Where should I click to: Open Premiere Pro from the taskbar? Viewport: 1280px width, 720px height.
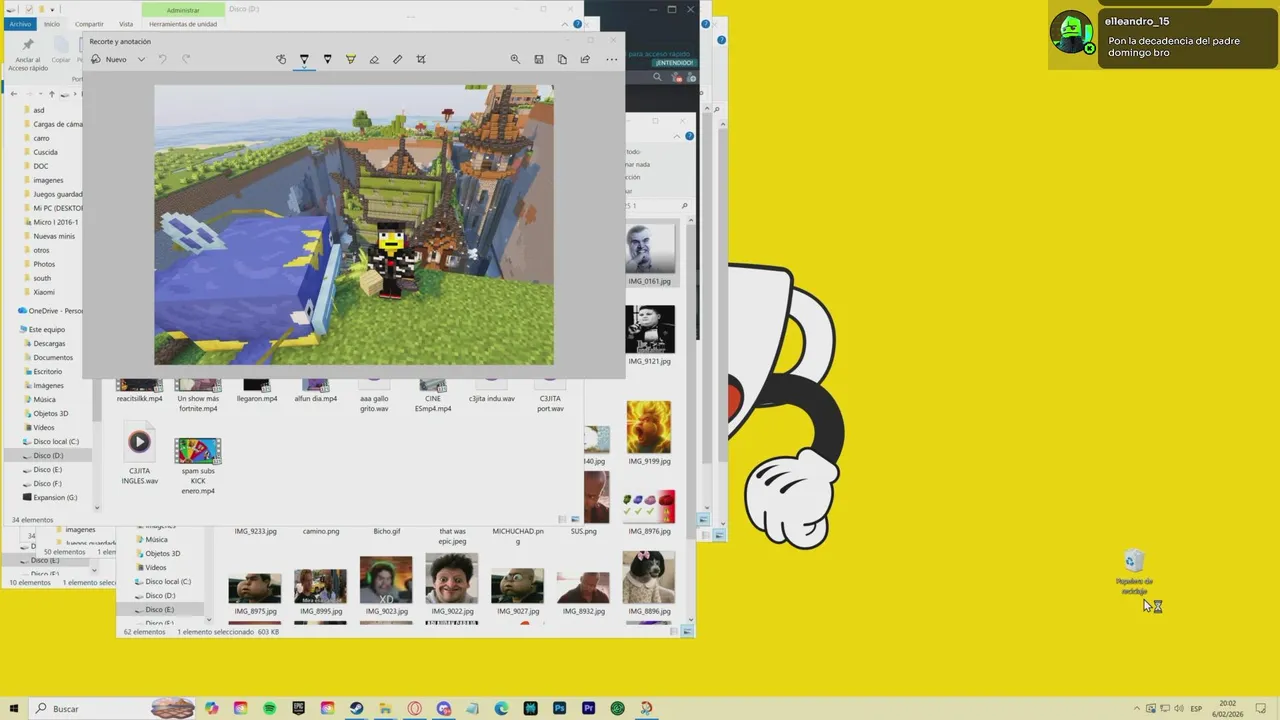click(589, 708)
